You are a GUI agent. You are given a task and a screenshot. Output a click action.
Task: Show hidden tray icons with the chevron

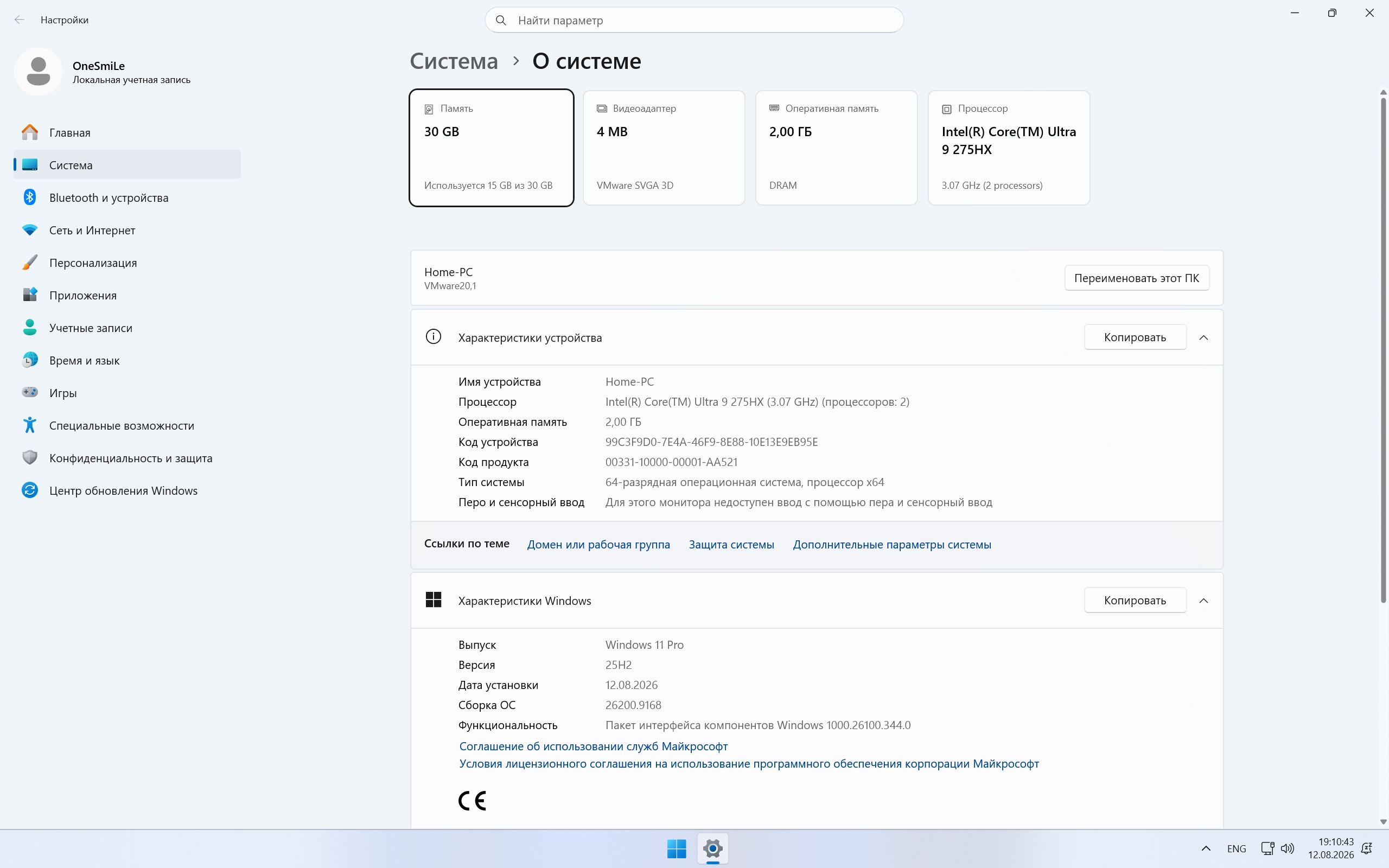click(x=1206, y=848)
